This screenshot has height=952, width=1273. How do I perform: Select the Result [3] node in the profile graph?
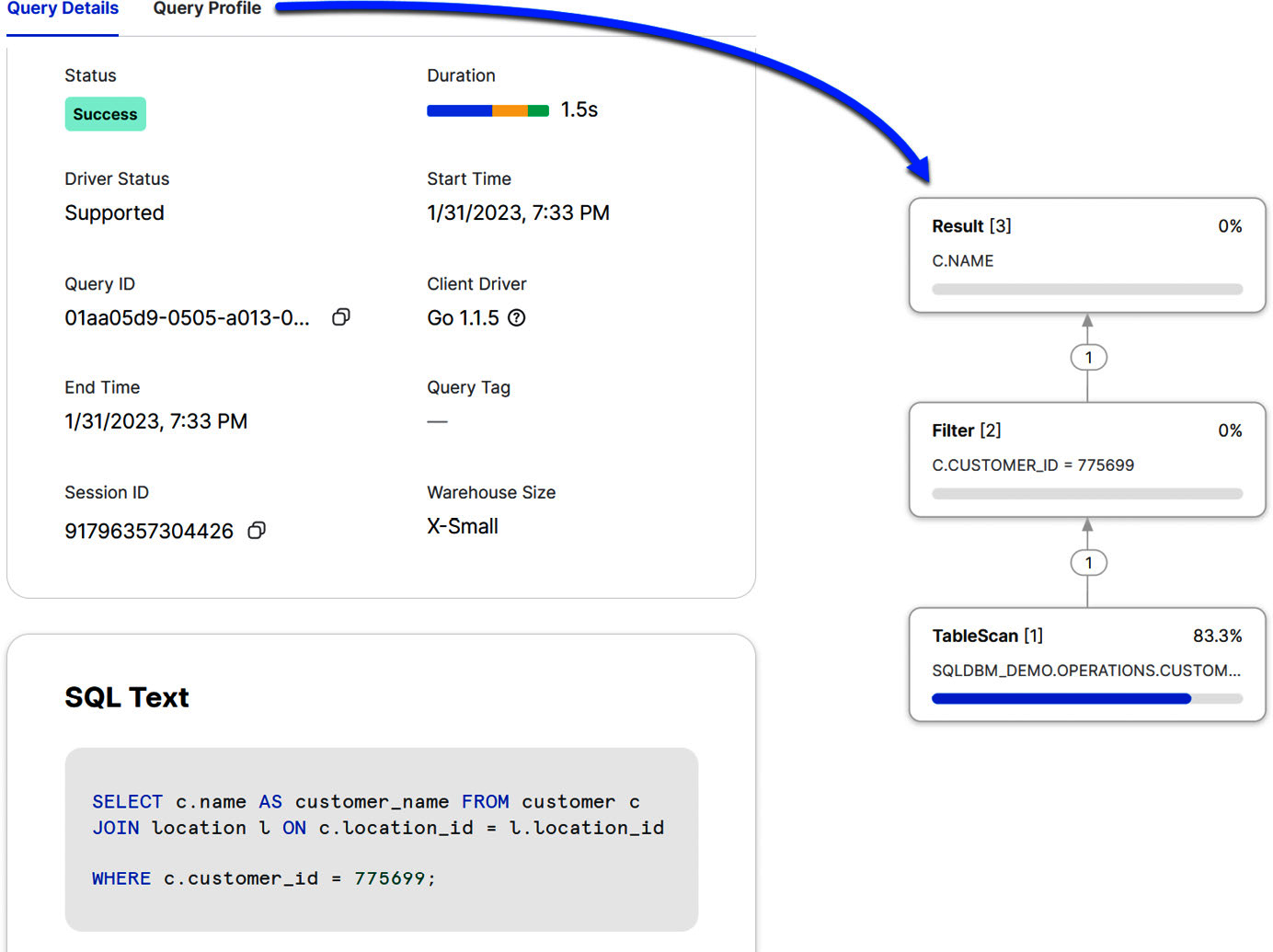tap(1087, 226)
